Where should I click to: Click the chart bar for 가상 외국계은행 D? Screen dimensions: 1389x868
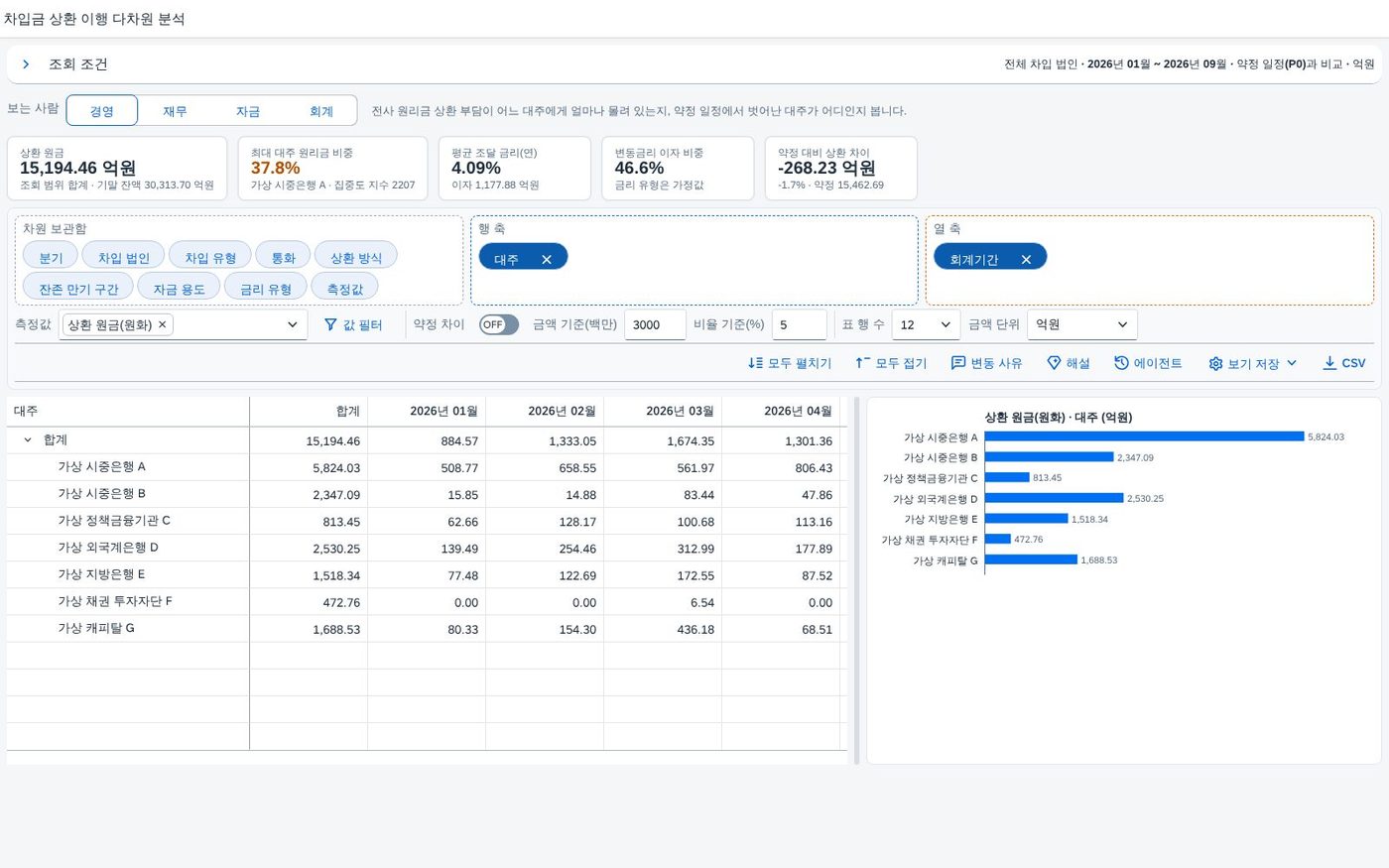point(1054,498)
